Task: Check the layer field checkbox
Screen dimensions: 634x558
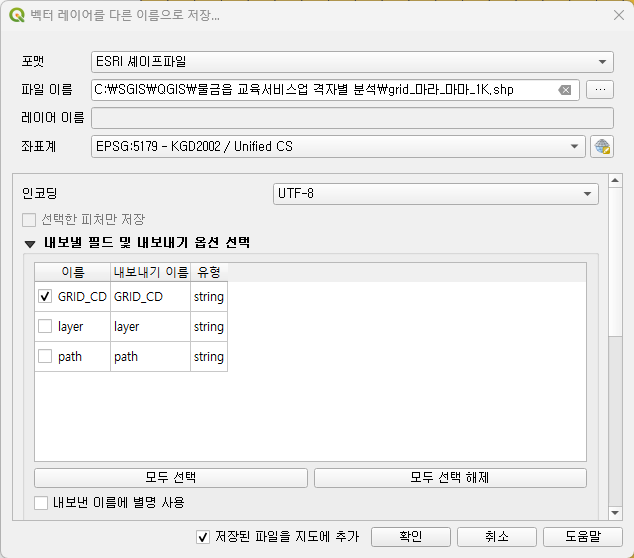Action: (x=45, y=326)
